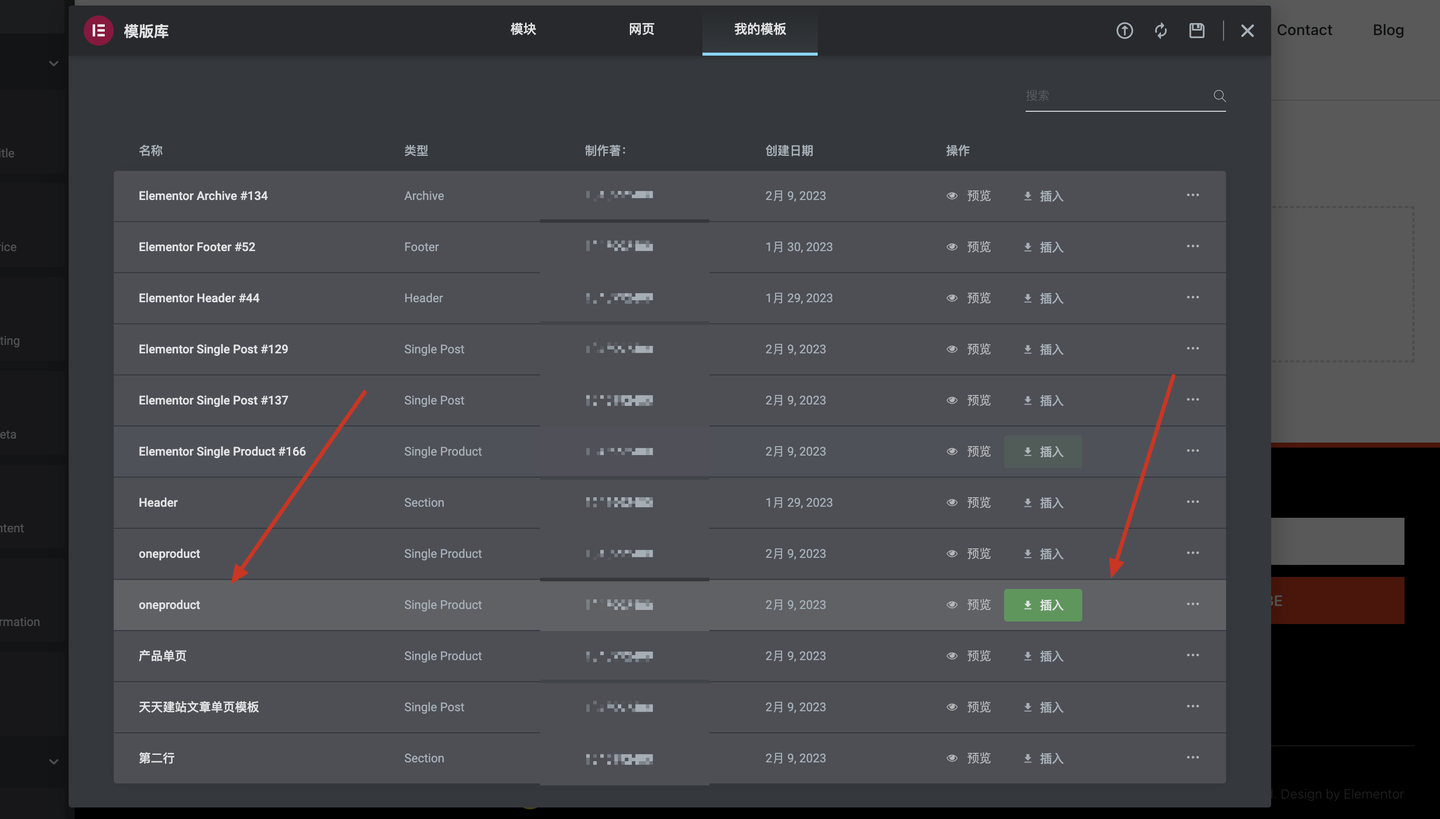Viewport: 1440px width, 819px height.
Task: Click the Archive type cell
Action: click(x=424, y=196)
